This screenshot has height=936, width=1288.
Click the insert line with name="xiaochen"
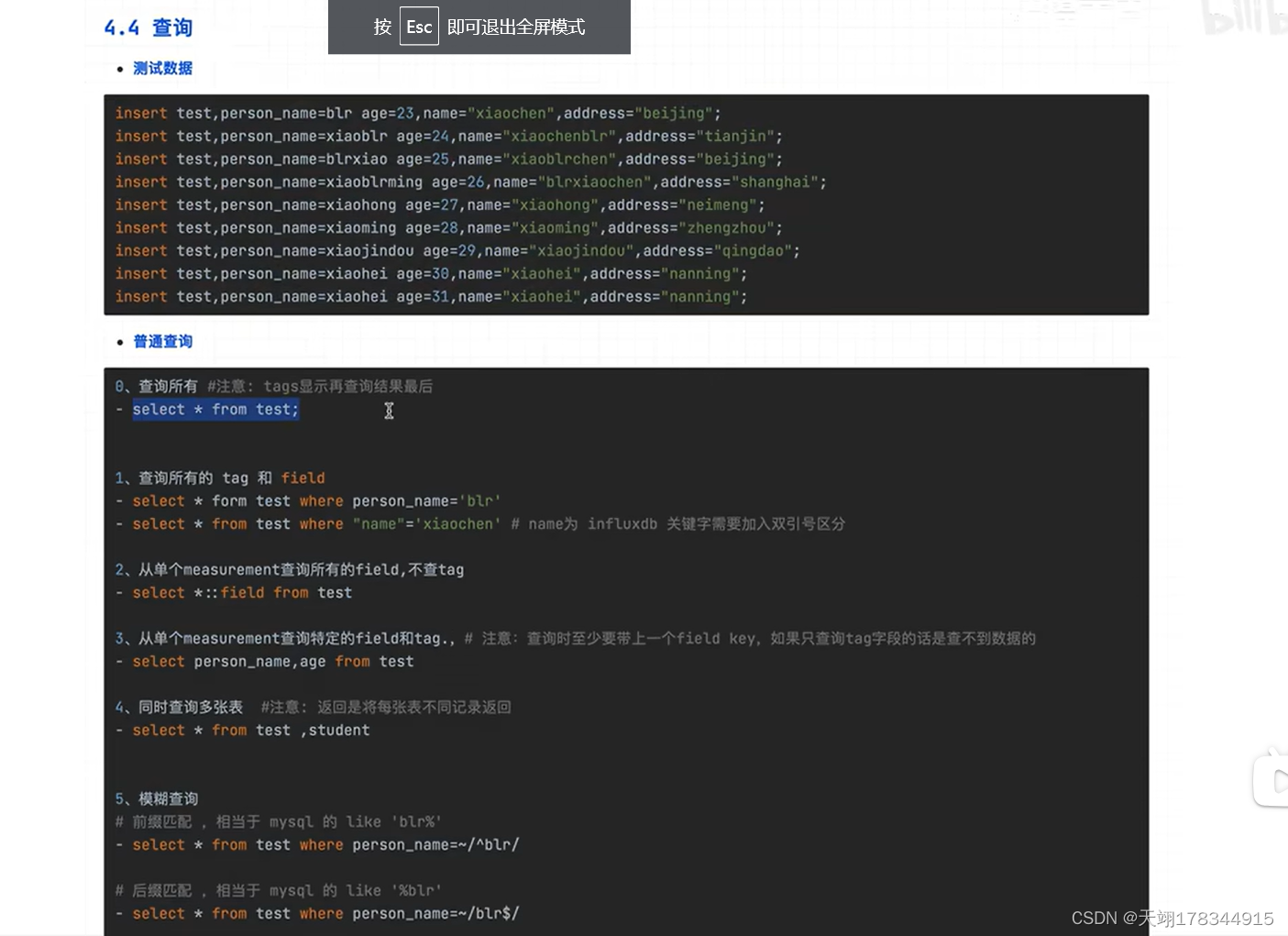point(418,114)
